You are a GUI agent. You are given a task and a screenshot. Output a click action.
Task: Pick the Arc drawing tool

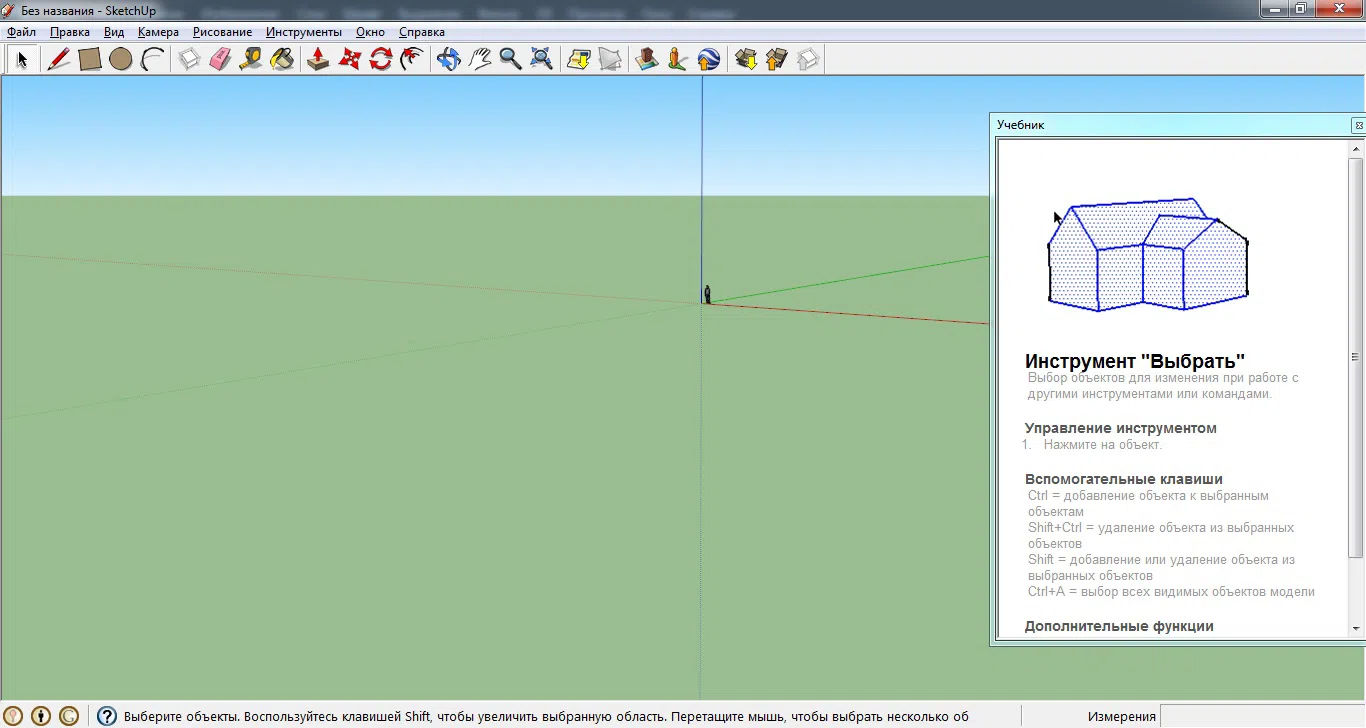152,59
